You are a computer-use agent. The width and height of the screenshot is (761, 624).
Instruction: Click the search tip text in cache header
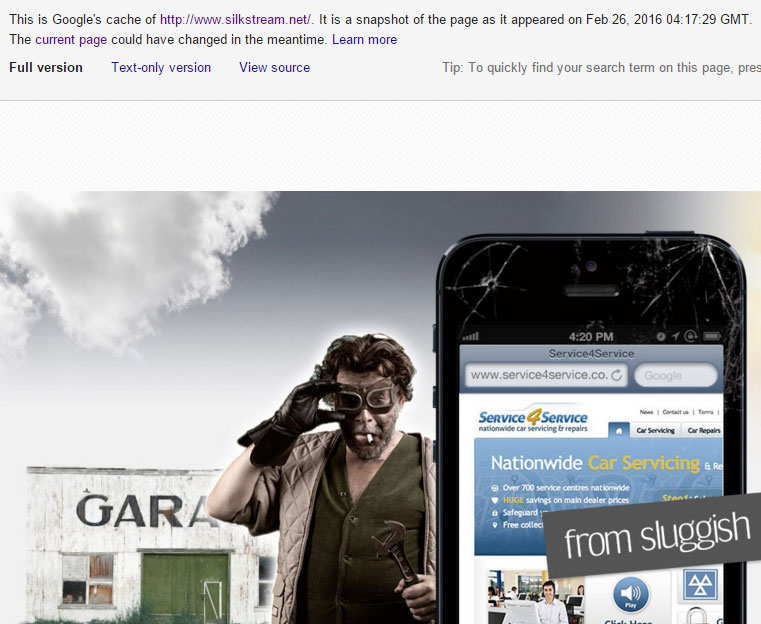601,67
